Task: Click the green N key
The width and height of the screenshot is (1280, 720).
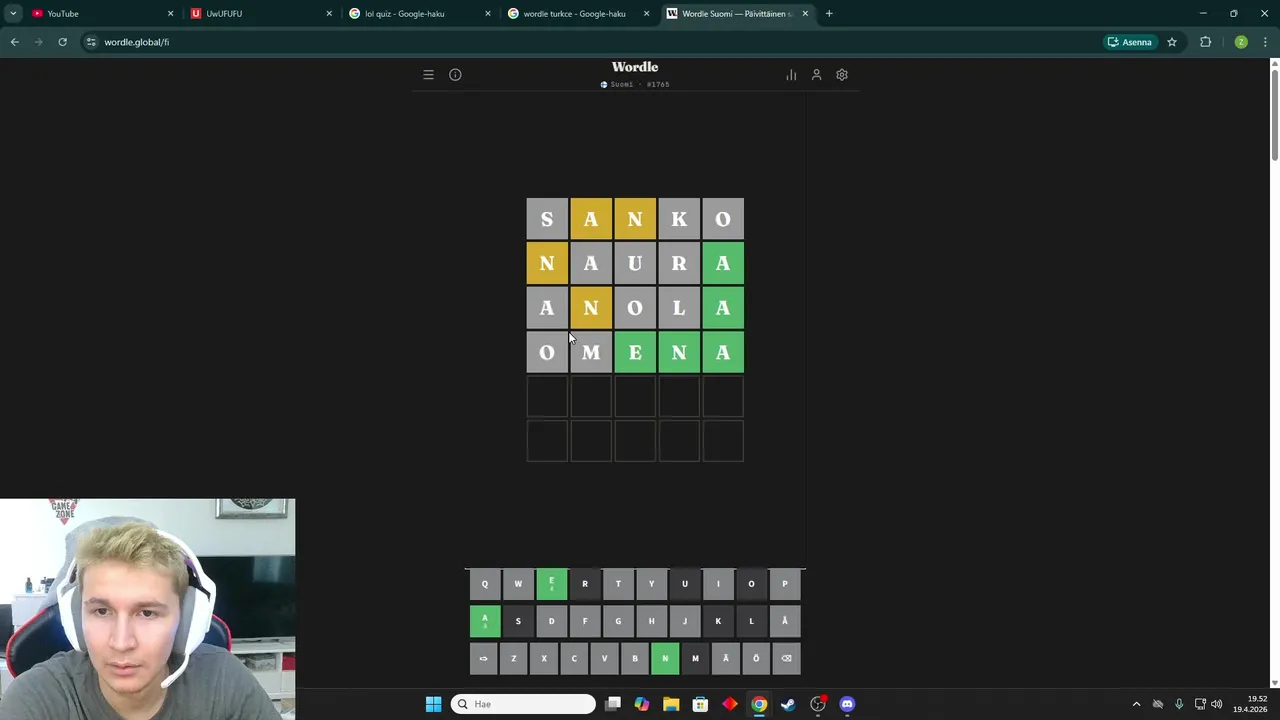Action: (x=665, y=658)
